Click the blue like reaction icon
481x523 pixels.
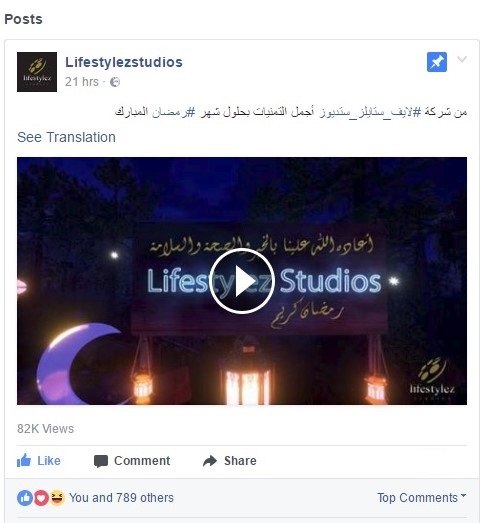25,498
